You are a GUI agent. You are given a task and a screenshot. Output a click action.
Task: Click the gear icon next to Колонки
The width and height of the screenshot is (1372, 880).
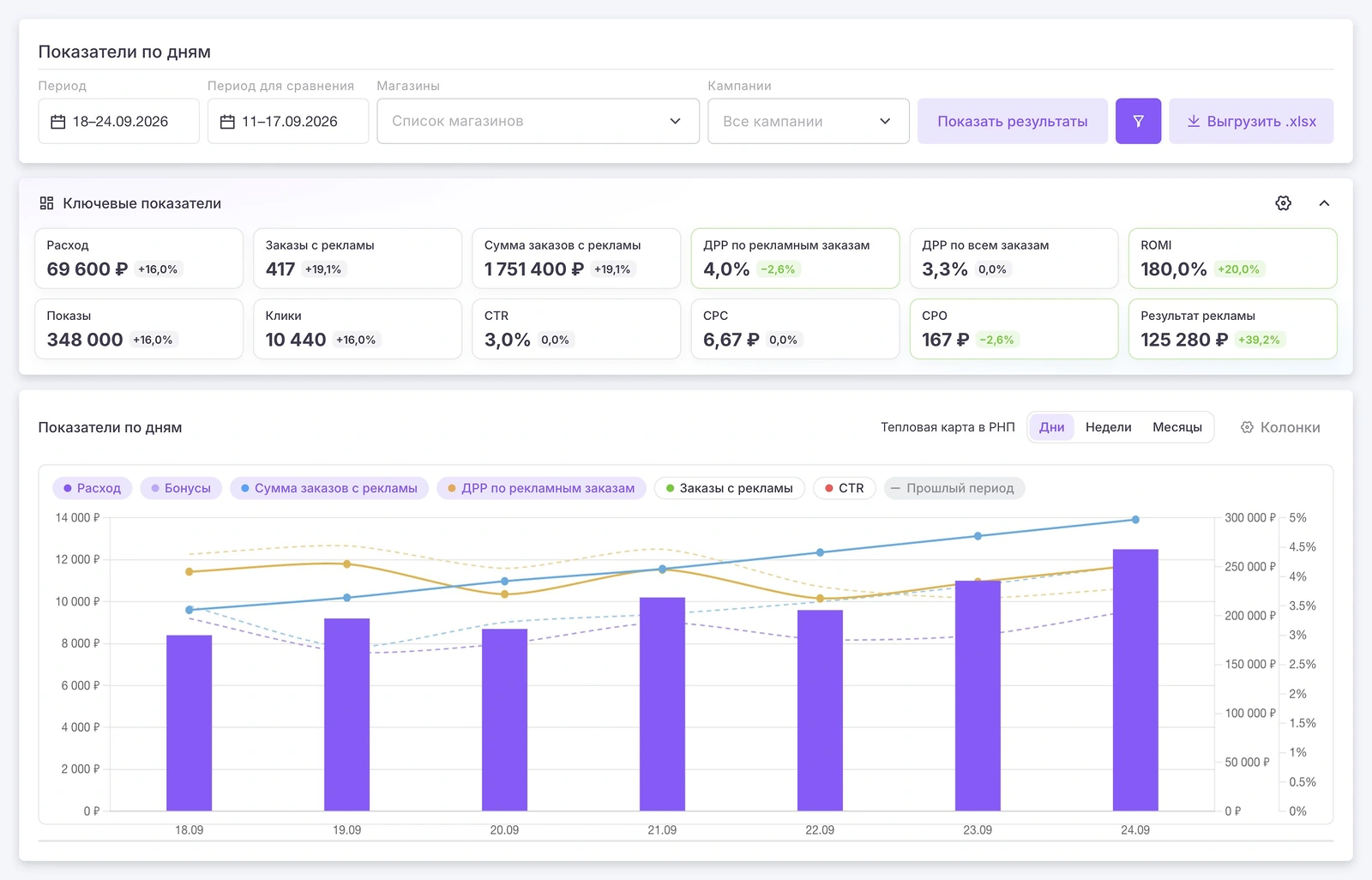1247,427
